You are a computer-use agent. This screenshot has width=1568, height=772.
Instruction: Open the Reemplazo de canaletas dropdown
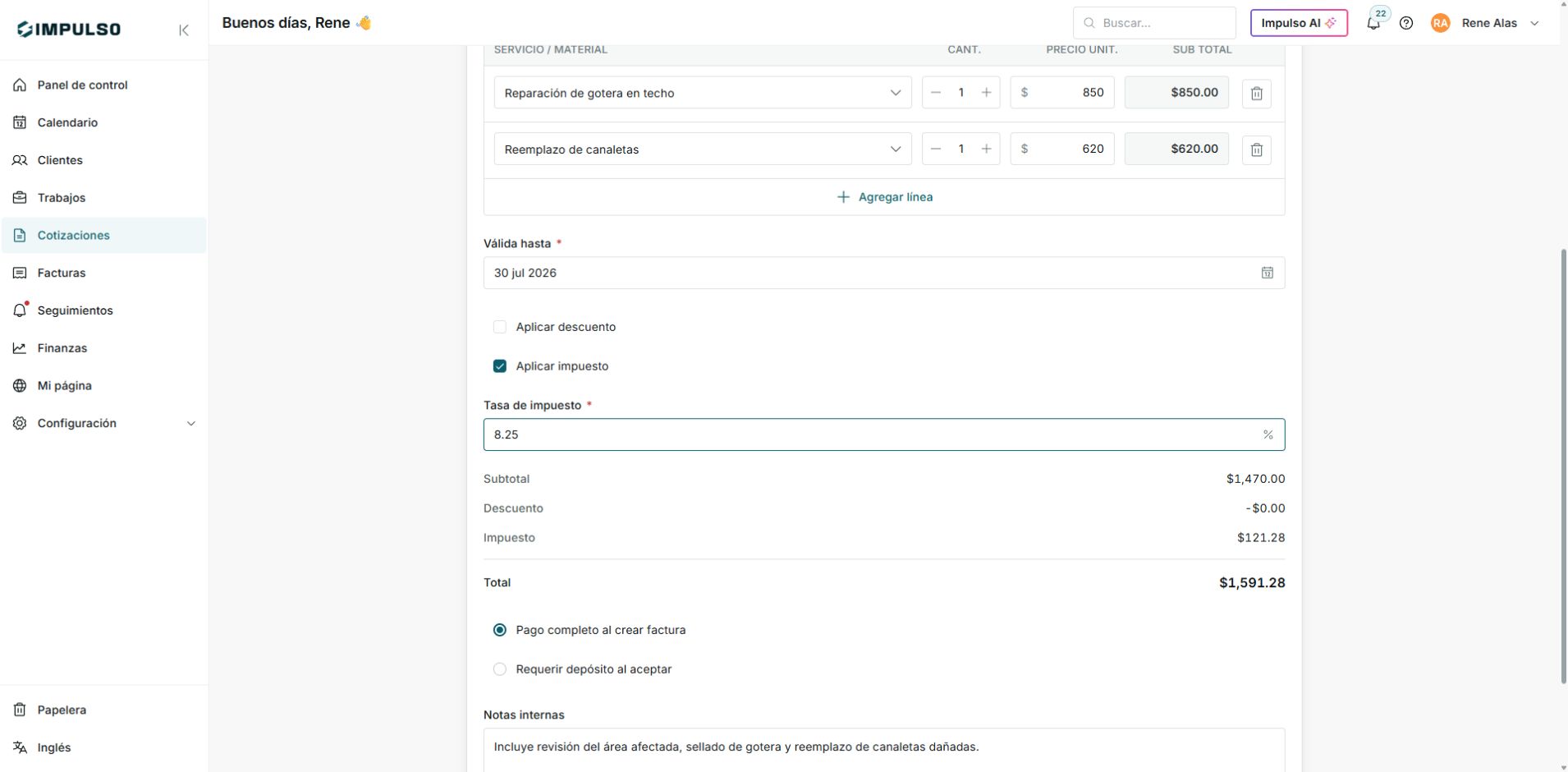point(703,149)
